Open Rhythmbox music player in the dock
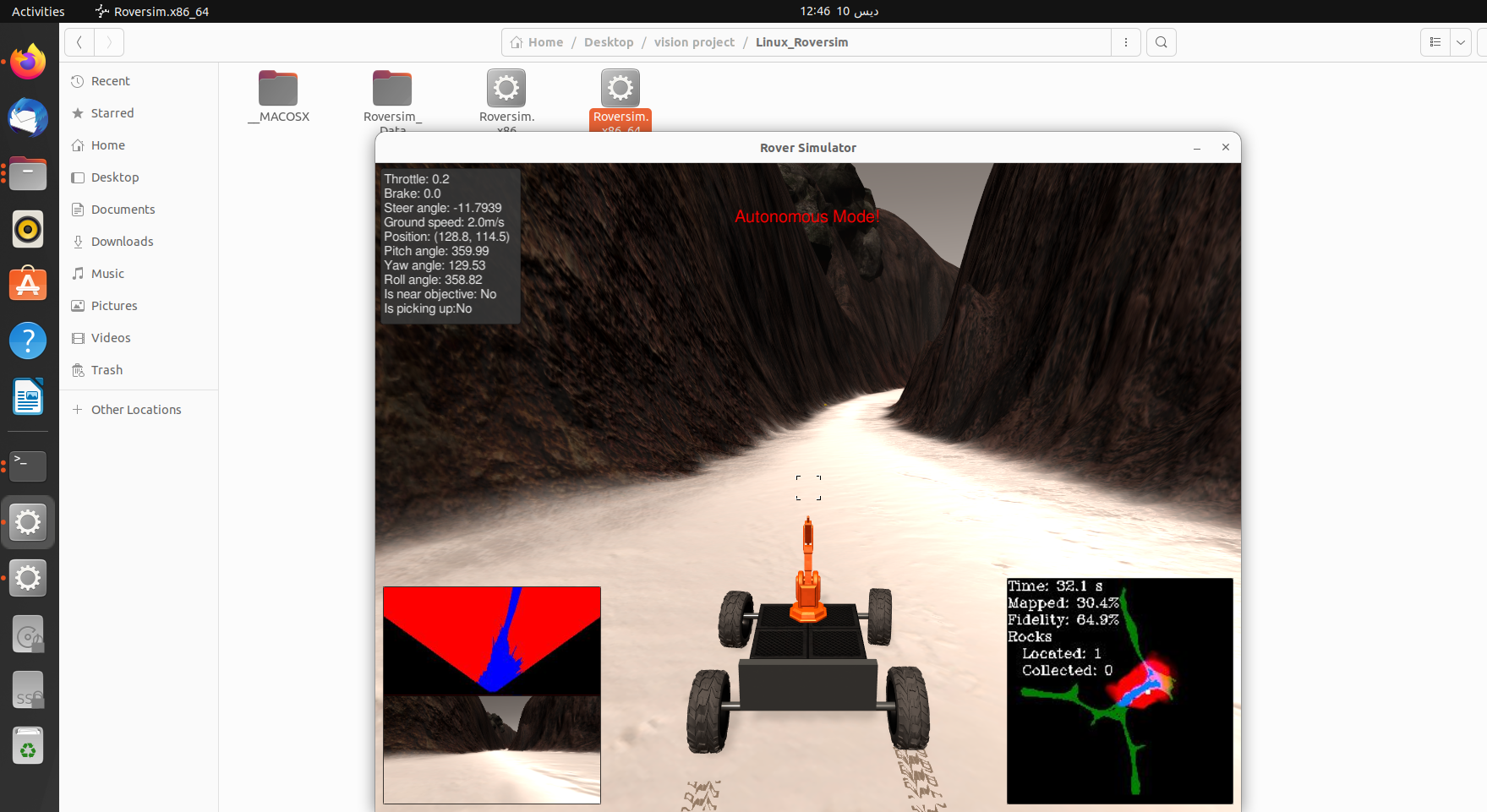This screenshot has width=1487, height=812. (28, 229)
